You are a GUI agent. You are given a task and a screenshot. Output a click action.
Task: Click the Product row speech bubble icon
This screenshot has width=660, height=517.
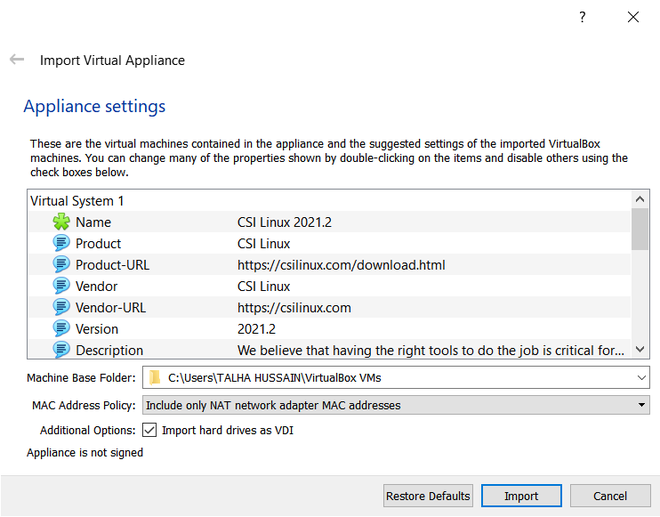coord(62,244)
